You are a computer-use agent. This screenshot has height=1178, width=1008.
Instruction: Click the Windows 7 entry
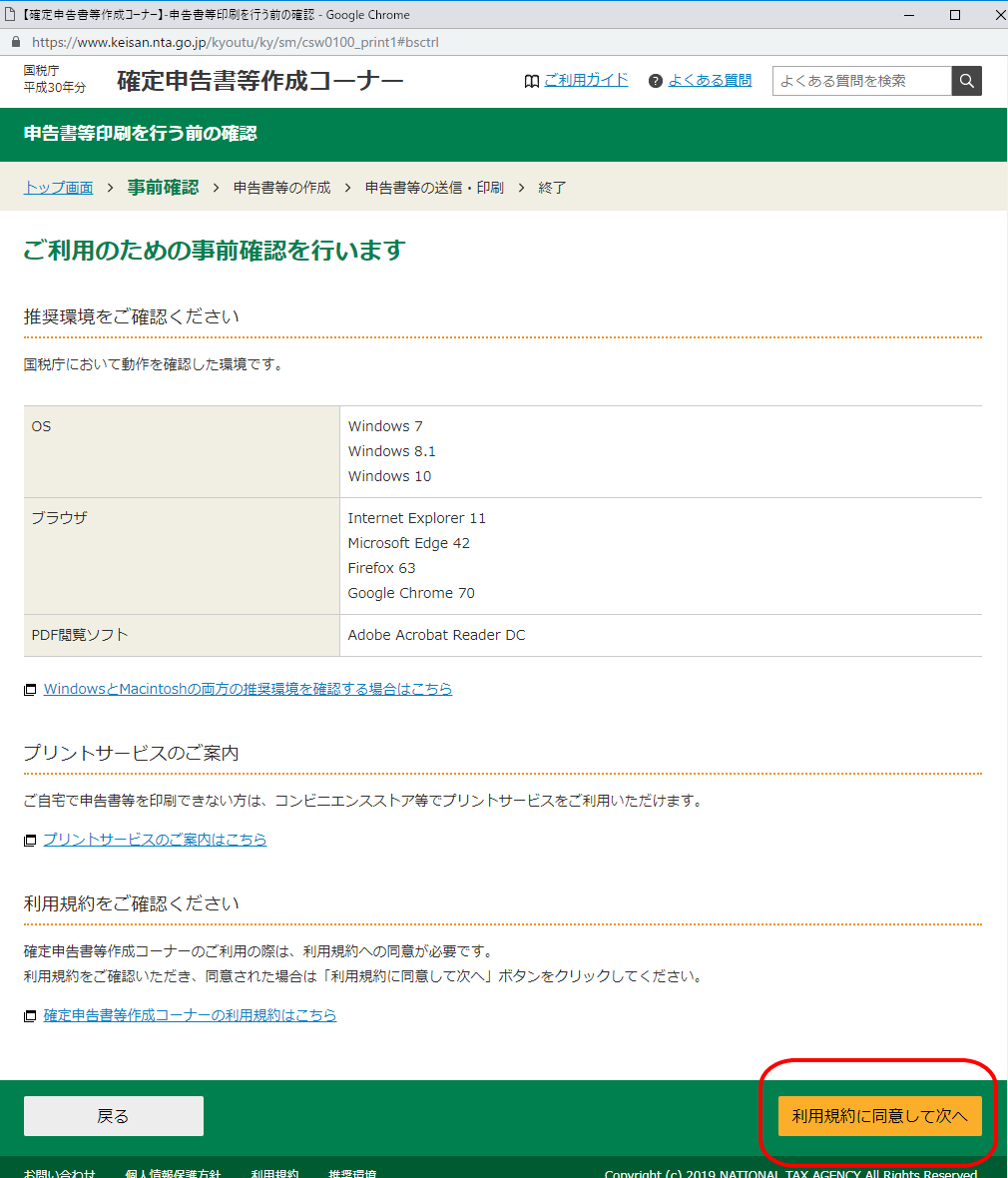tap(385, 426)
